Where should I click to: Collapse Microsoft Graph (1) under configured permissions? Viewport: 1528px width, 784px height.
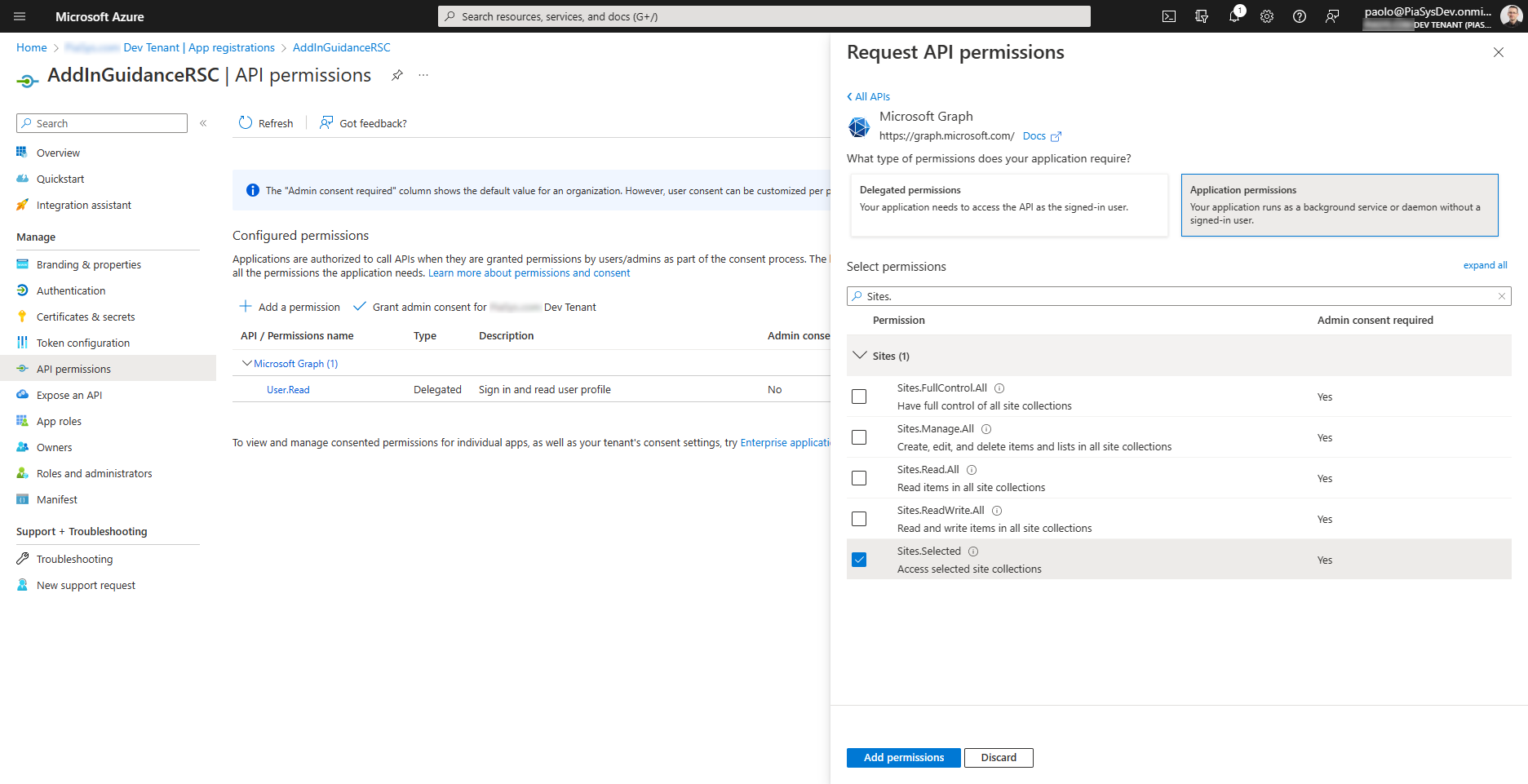click(x=247, y=363)
